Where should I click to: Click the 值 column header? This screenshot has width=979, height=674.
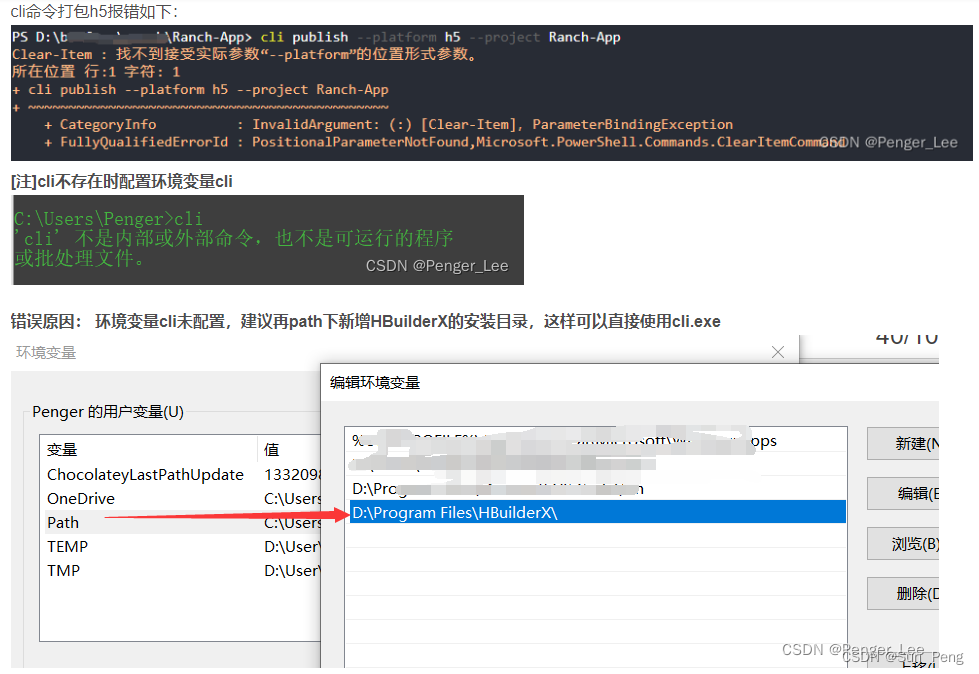(x=289, y=449)
